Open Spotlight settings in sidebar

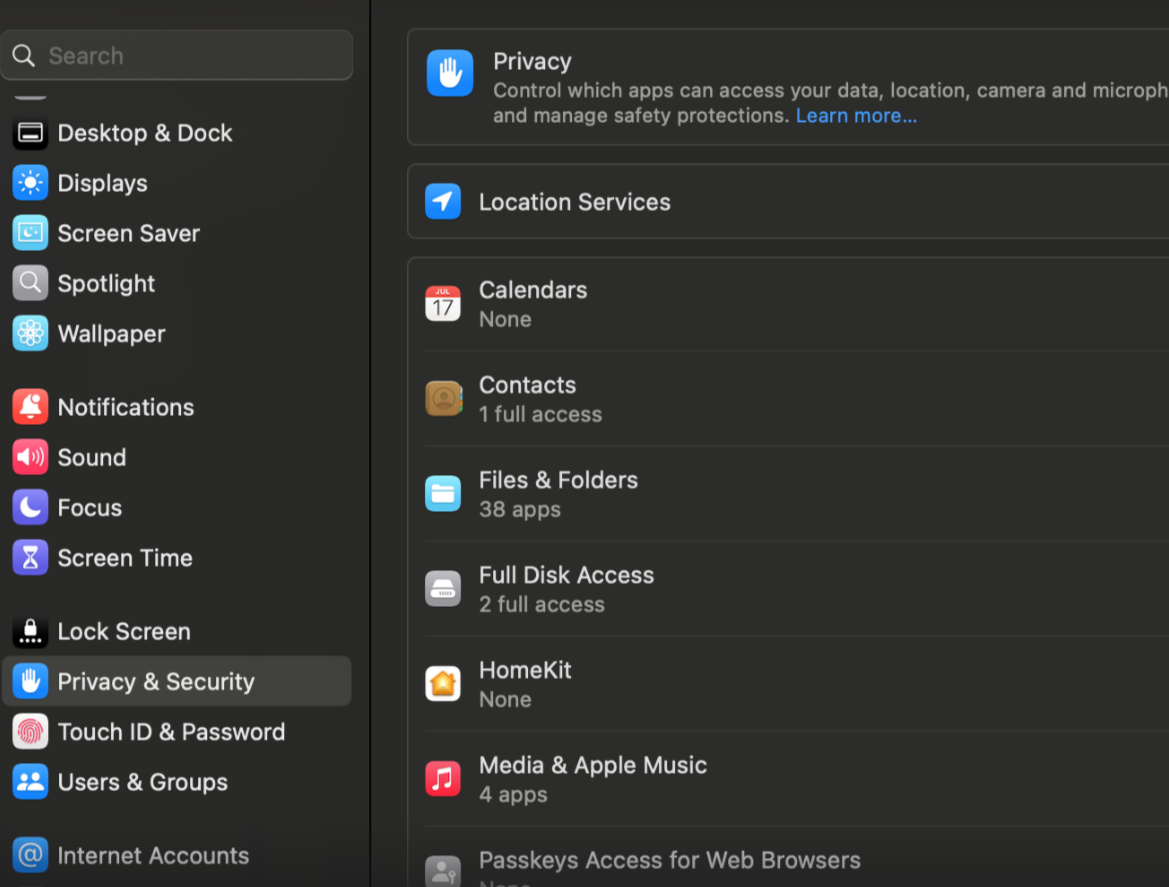pos(106,283)
